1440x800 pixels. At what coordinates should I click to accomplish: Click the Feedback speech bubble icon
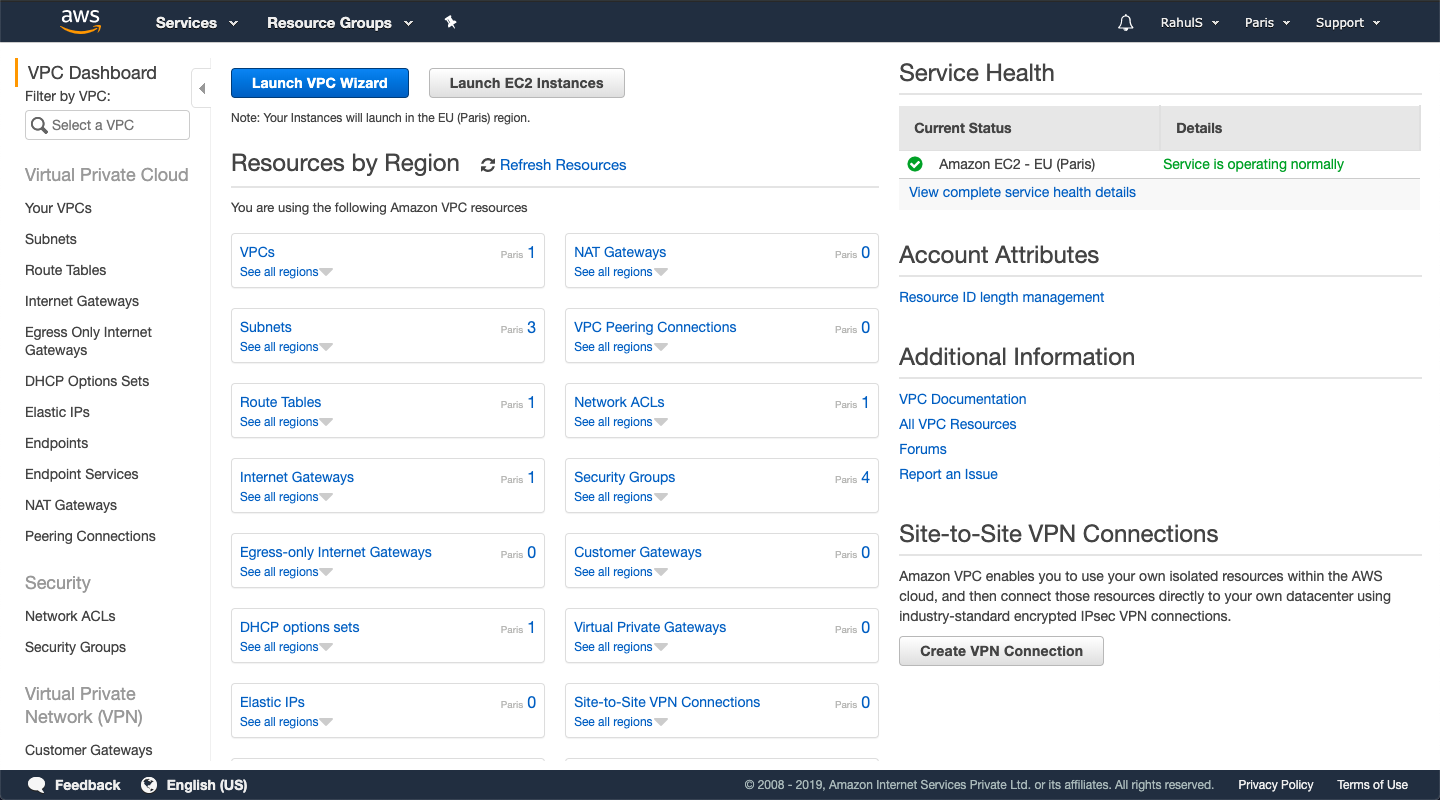coord(37,785)
